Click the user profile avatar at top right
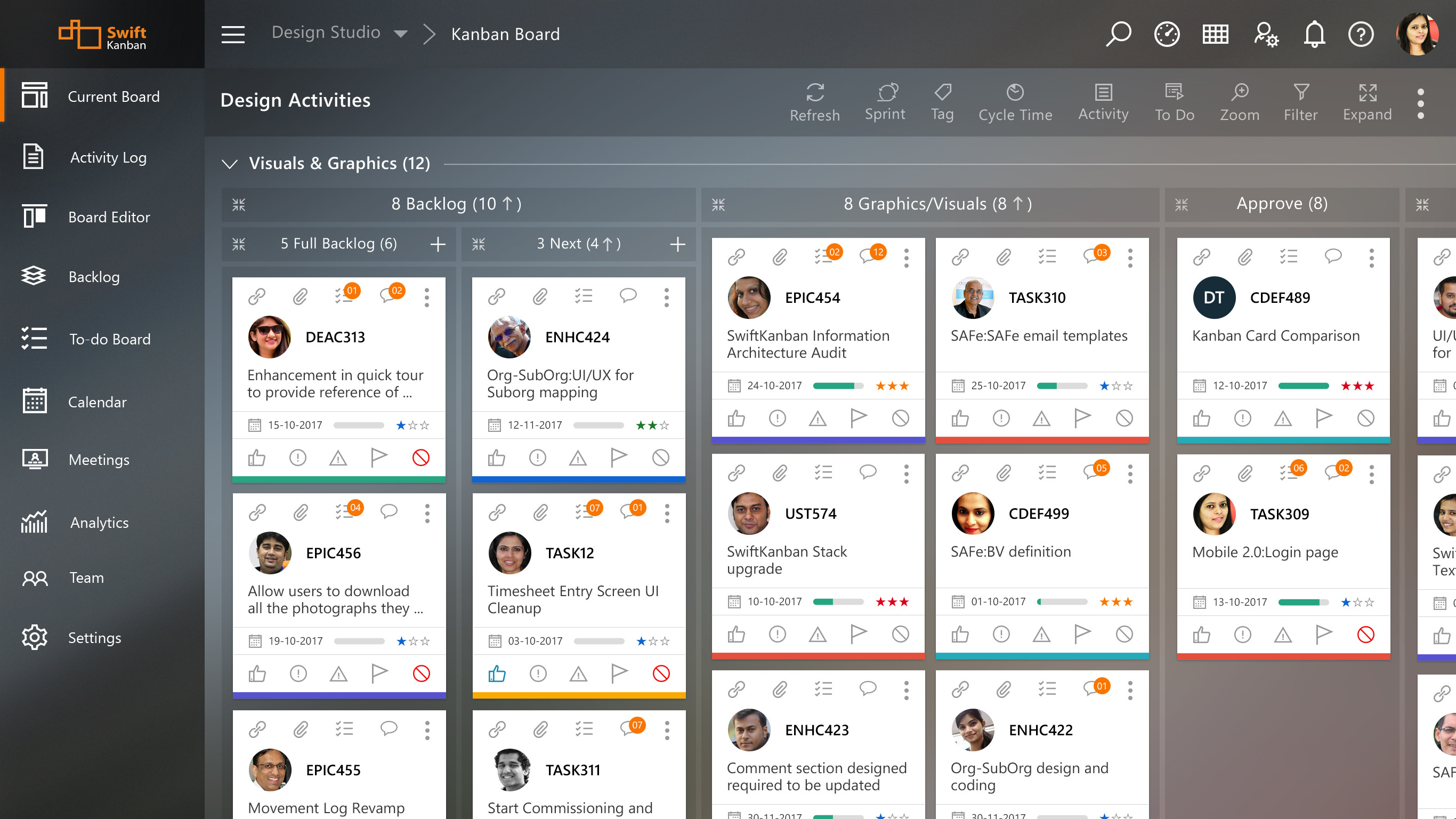The width and height of the screenshot is (1456, 819). 1417,34
